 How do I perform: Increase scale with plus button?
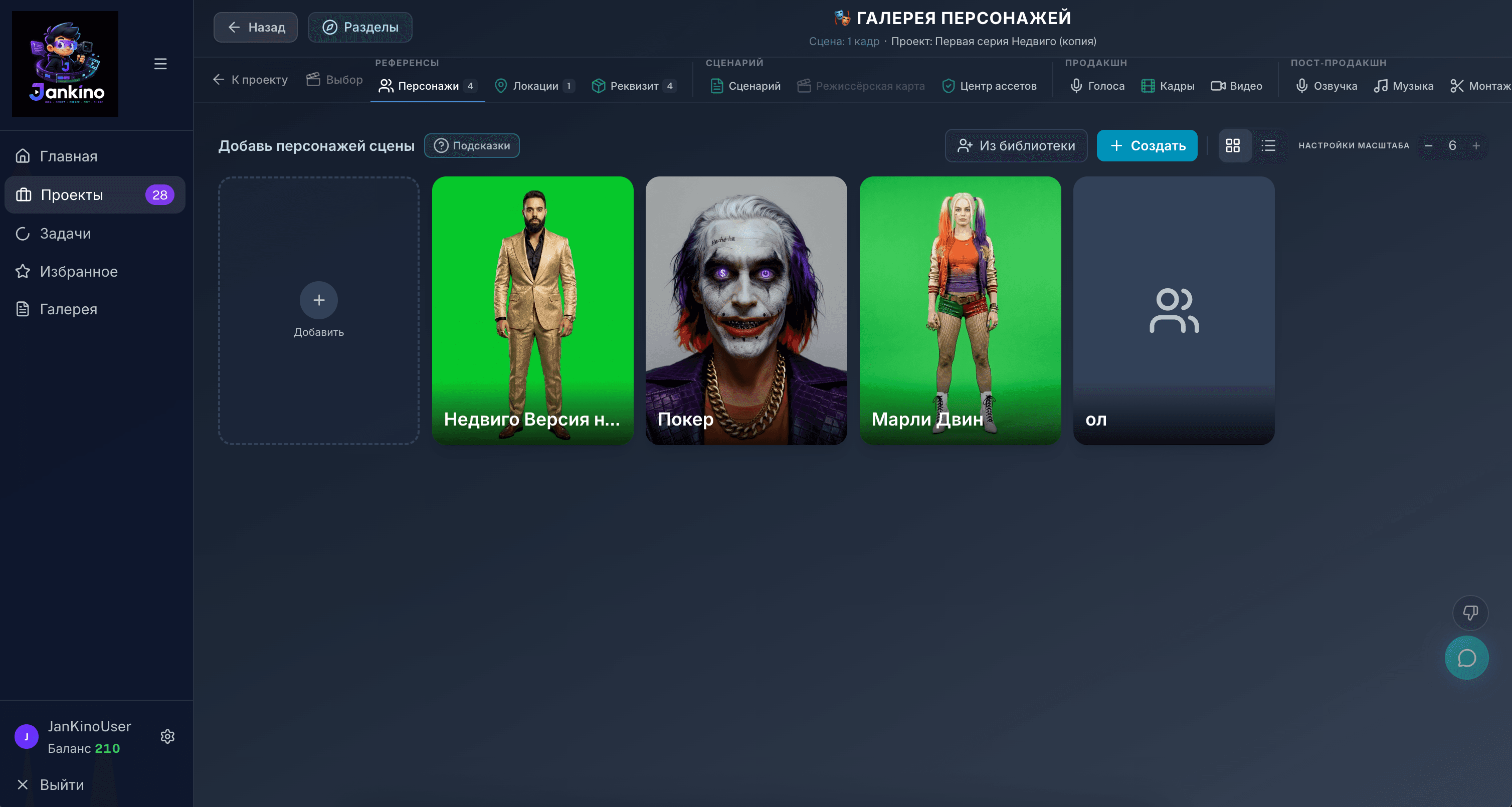point(1476,145)
